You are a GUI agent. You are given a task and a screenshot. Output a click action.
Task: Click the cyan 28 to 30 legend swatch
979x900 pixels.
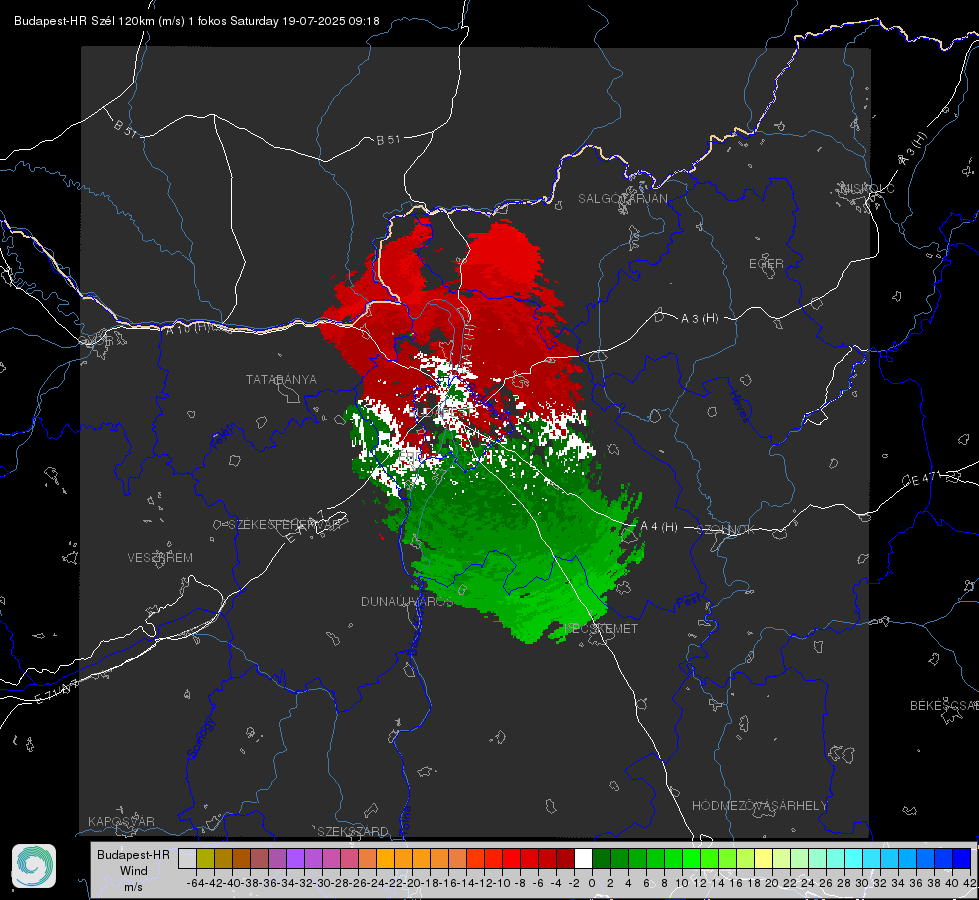tap(854, 858)
